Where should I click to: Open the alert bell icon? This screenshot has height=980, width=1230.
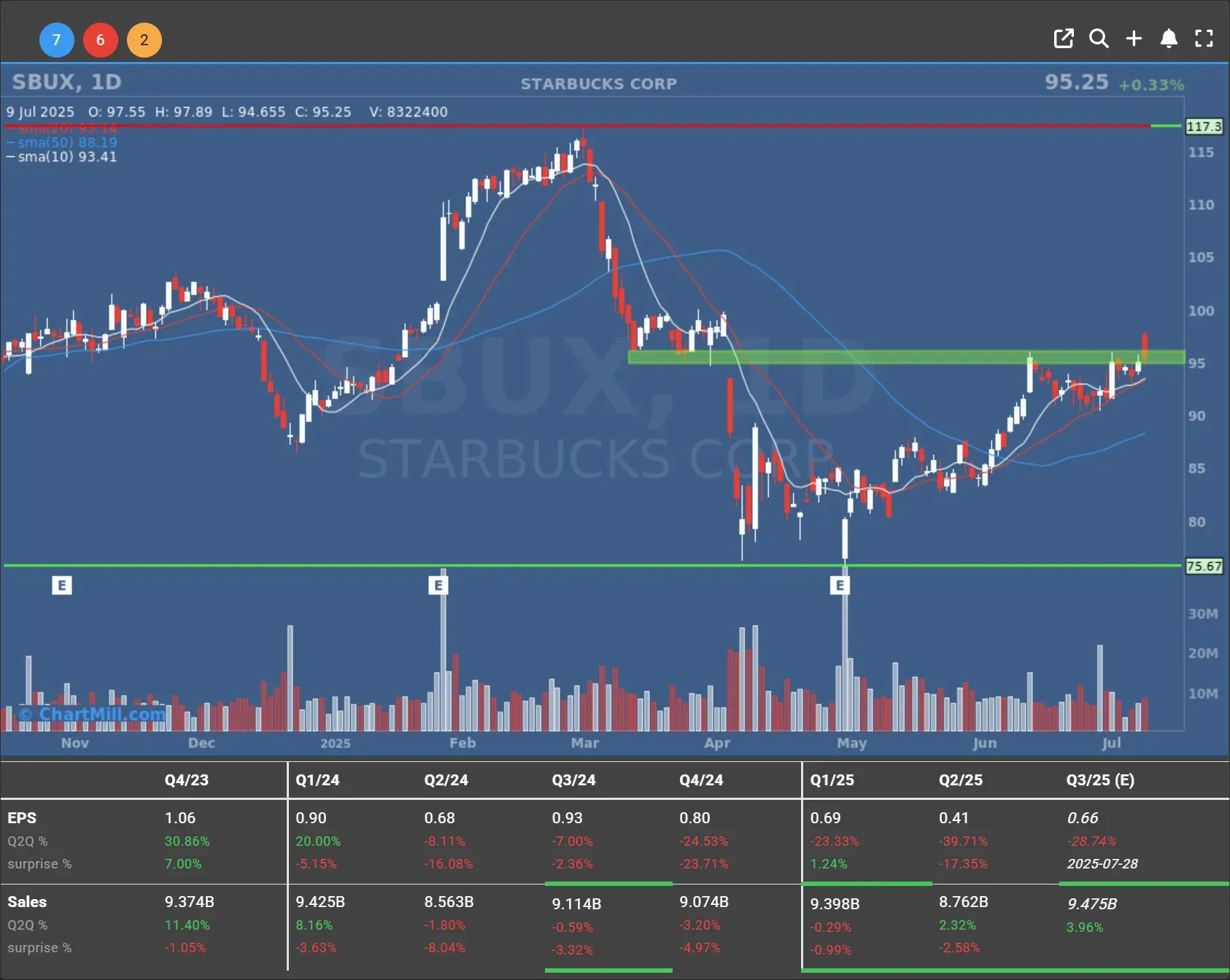1169,39
